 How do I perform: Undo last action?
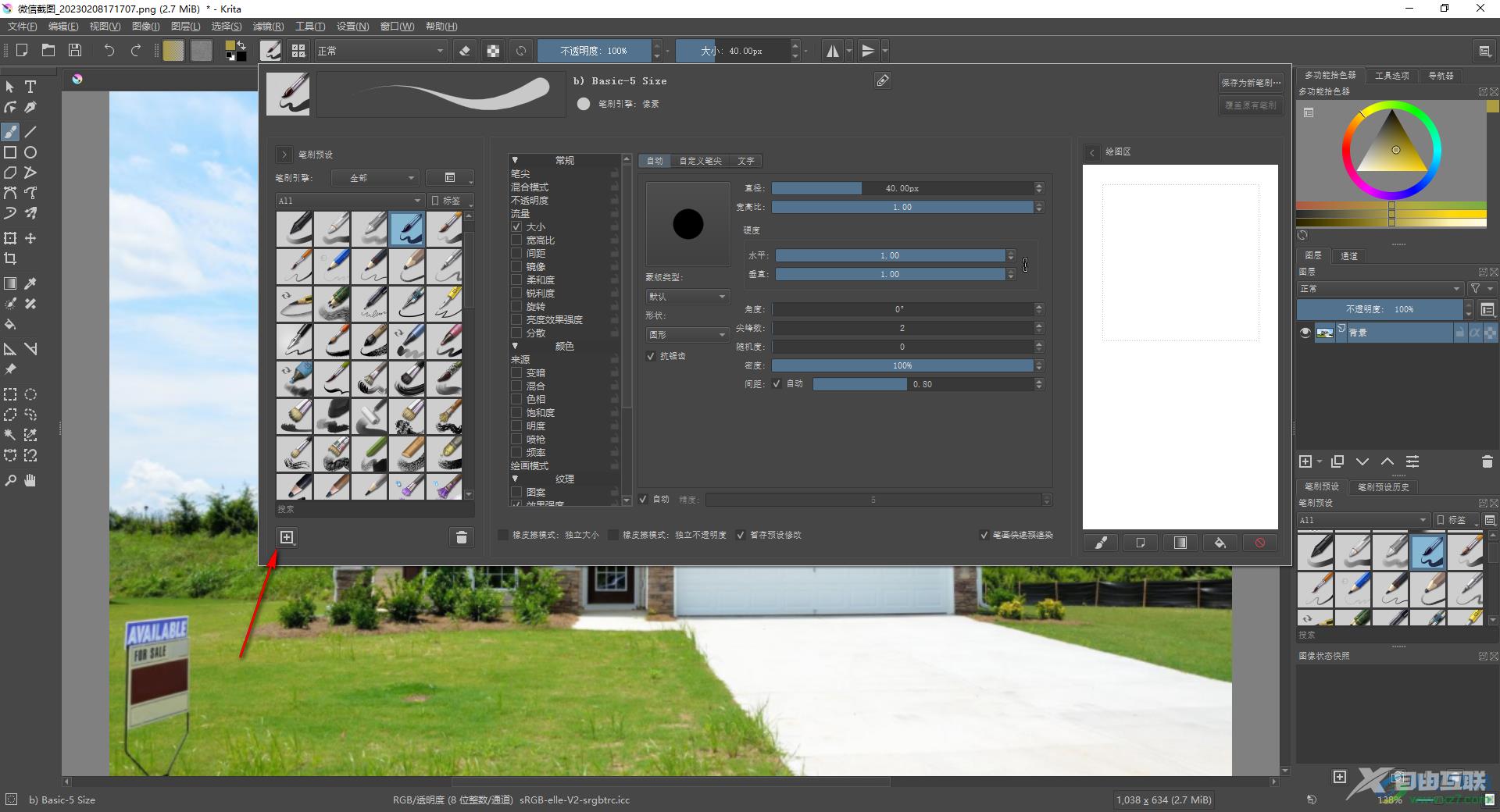[109, 51]
